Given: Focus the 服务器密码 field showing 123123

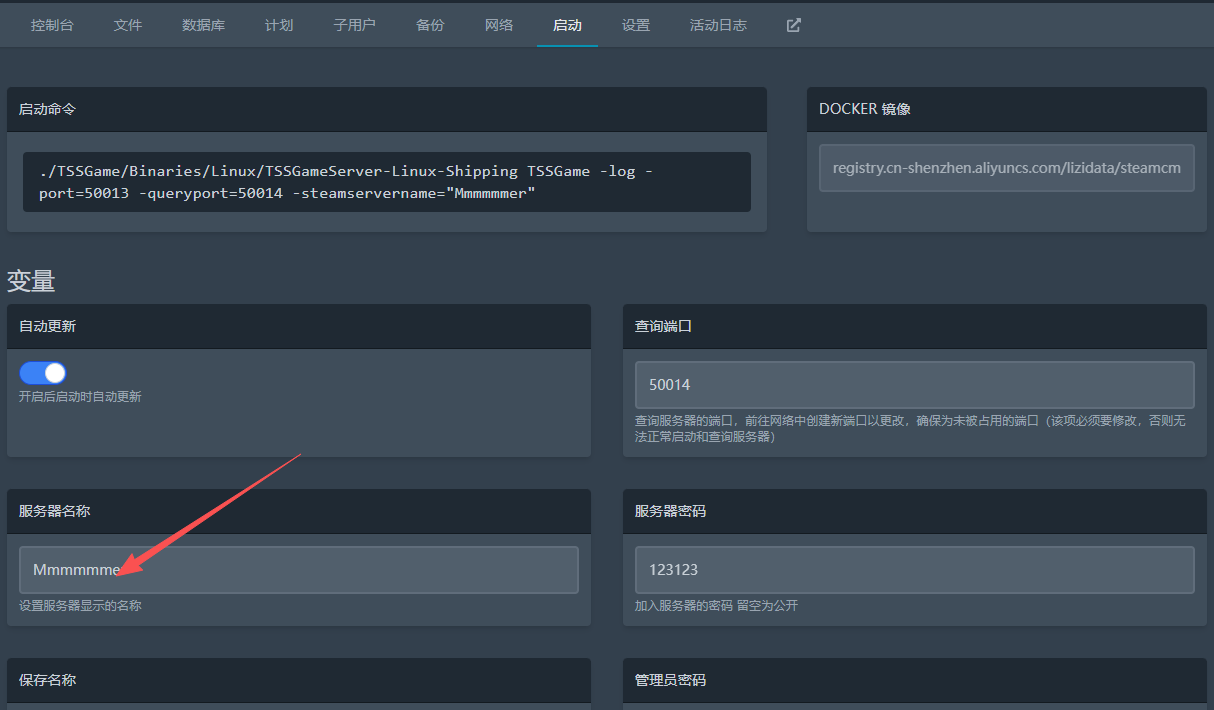Looking at the screenshot, I should 914,570.
